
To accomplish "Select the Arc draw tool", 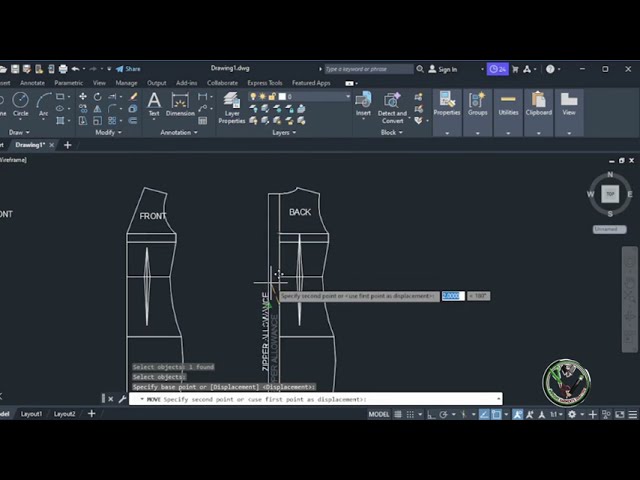I will (44, 104).
